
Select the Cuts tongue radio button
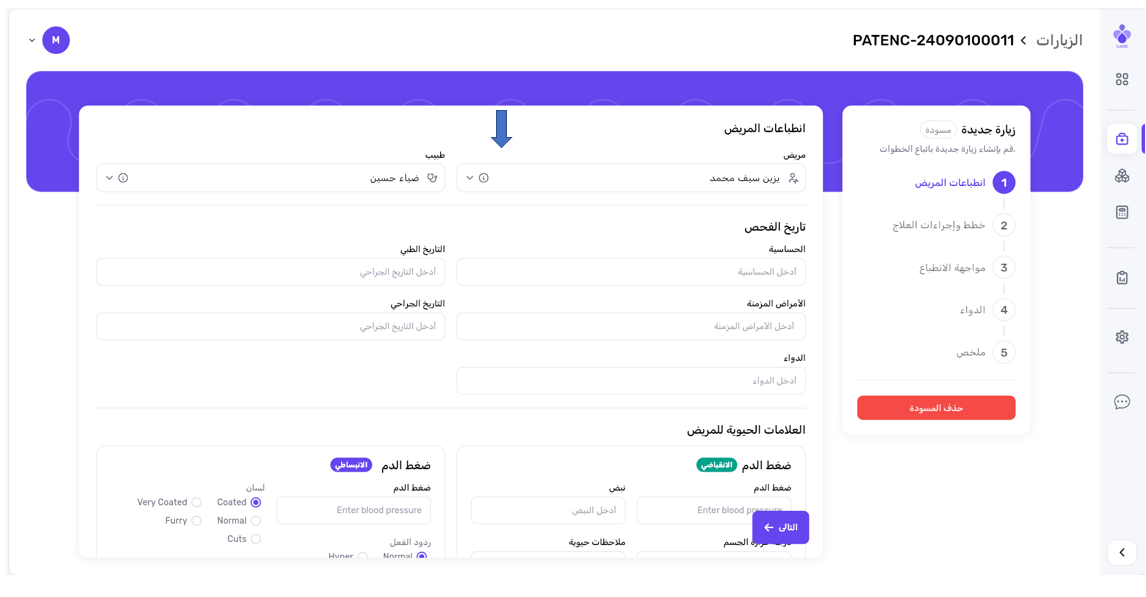(256, 539)
